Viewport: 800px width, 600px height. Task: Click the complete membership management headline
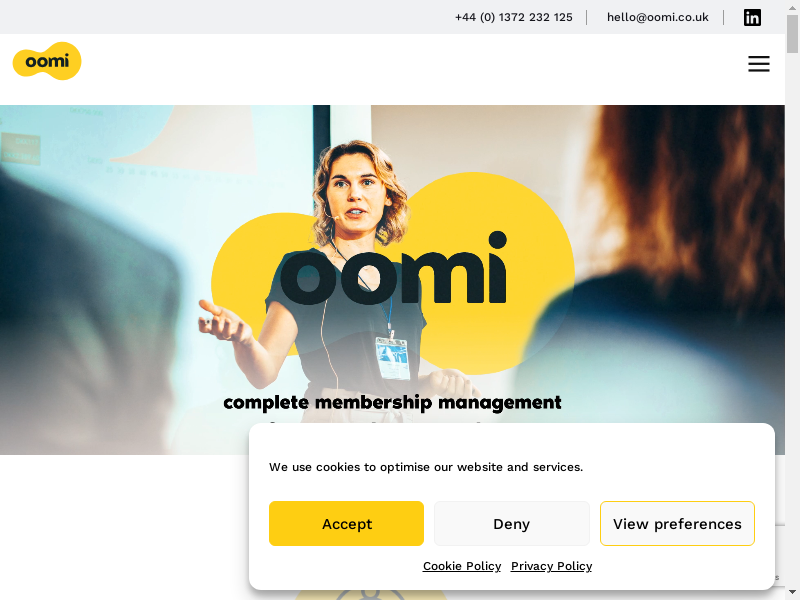392,403
